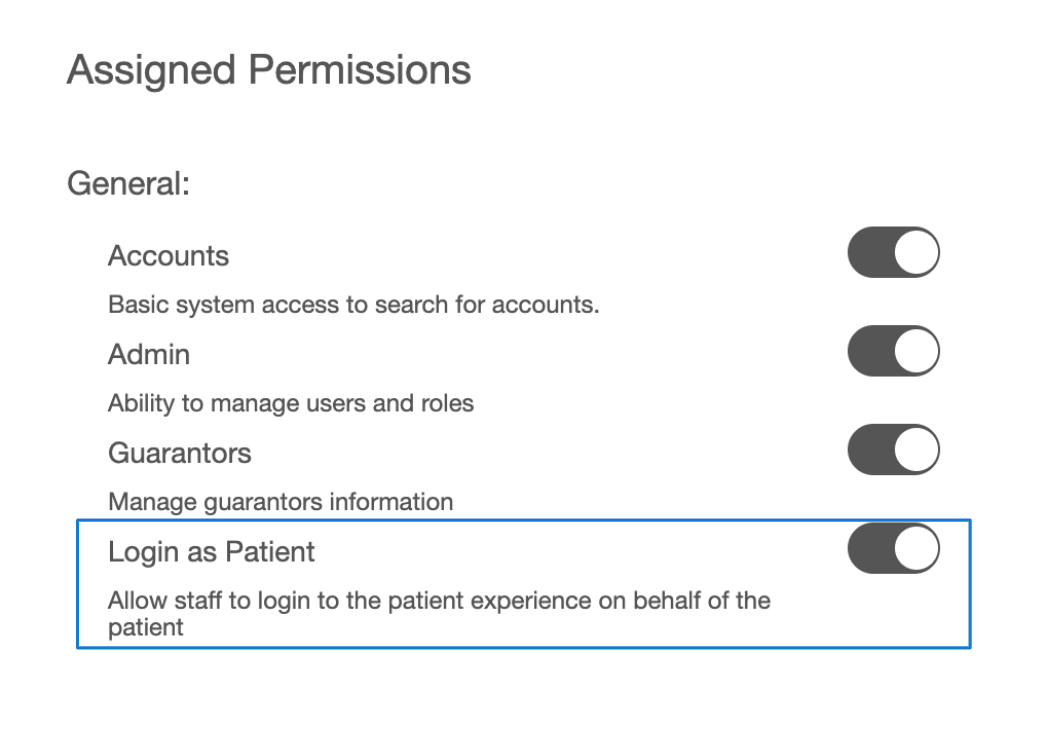
Task: Click the Guarantors description text
Action: tap(280, 502)
